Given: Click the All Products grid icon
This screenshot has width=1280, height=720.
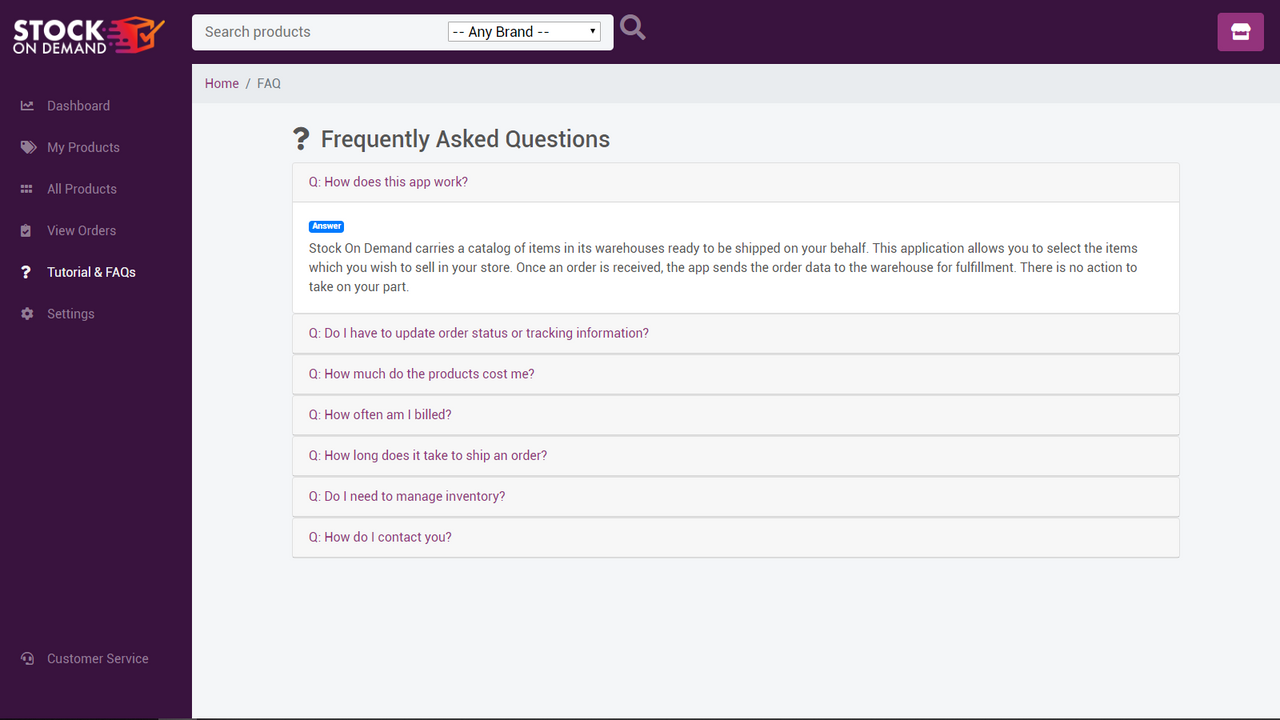Looking at the screenshot, I should pyautogui.click(x=27, y=189).
